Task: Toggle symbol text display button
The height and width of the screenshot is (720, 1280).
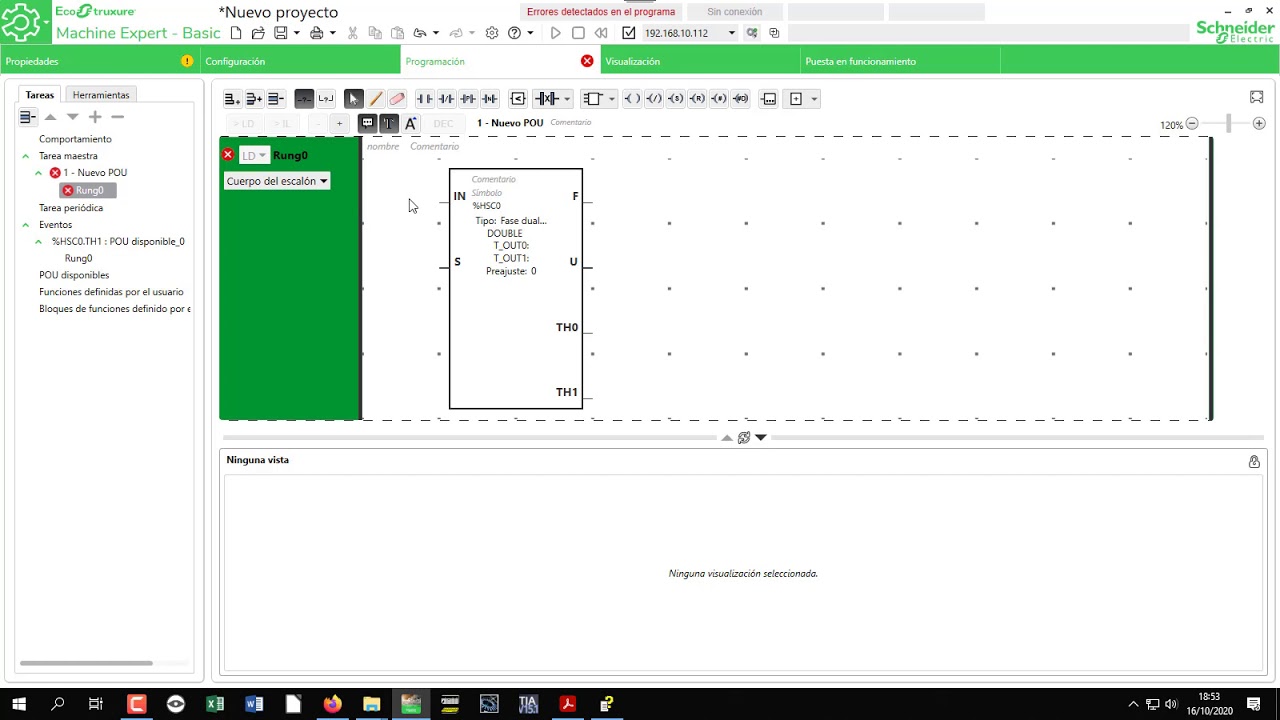Action: tap(389, 123)
